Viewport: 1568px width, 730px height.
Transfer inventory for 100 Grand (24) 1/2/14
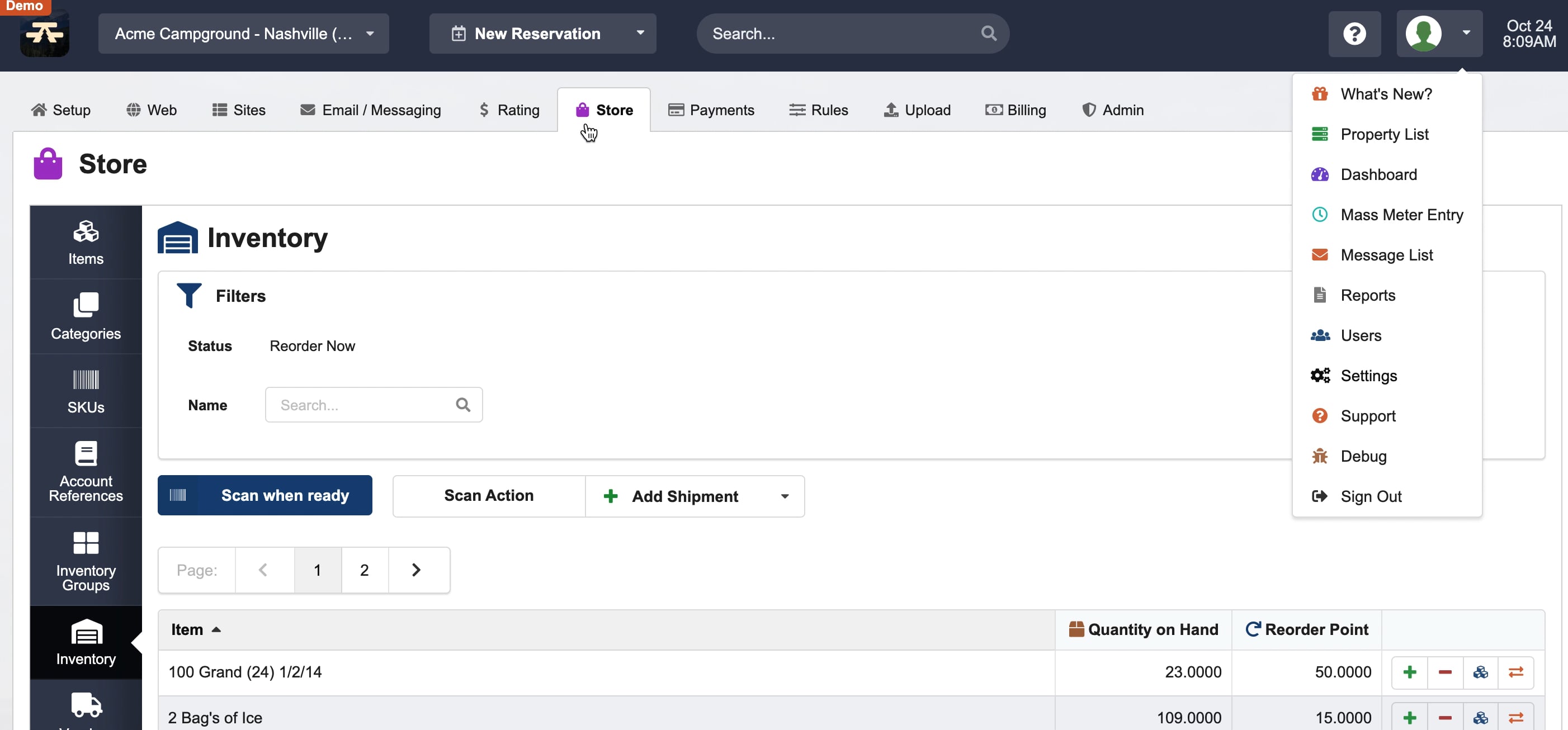pyautogui.click(x=1515, y=672)
